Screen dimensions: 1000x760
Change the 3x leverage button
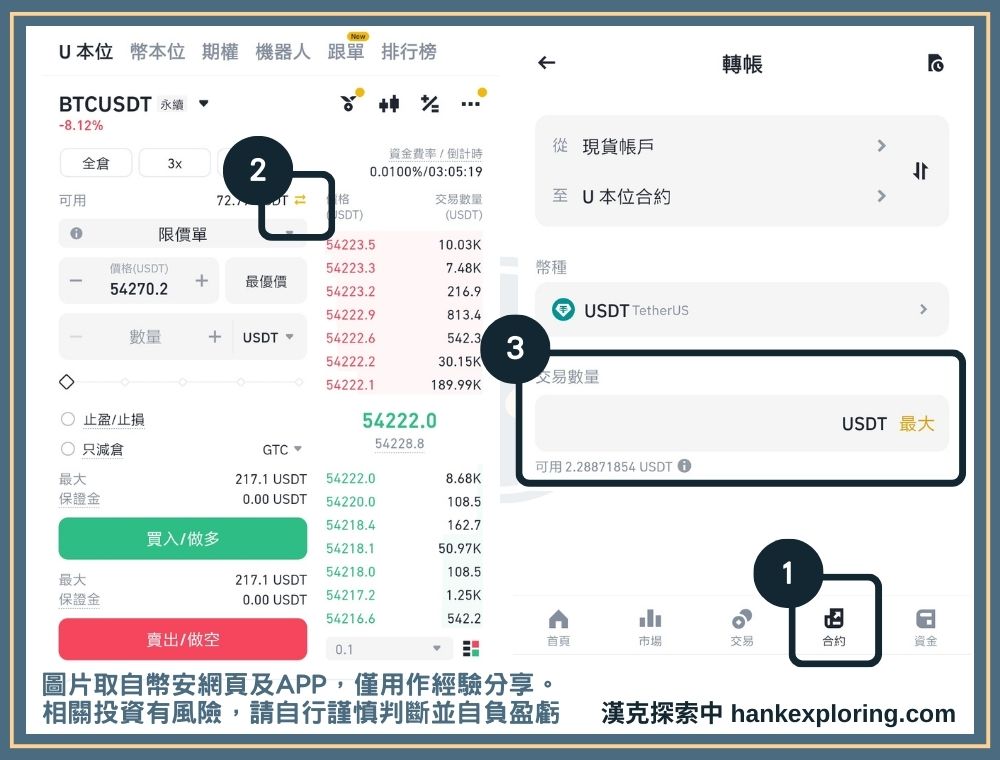[175, 163]
